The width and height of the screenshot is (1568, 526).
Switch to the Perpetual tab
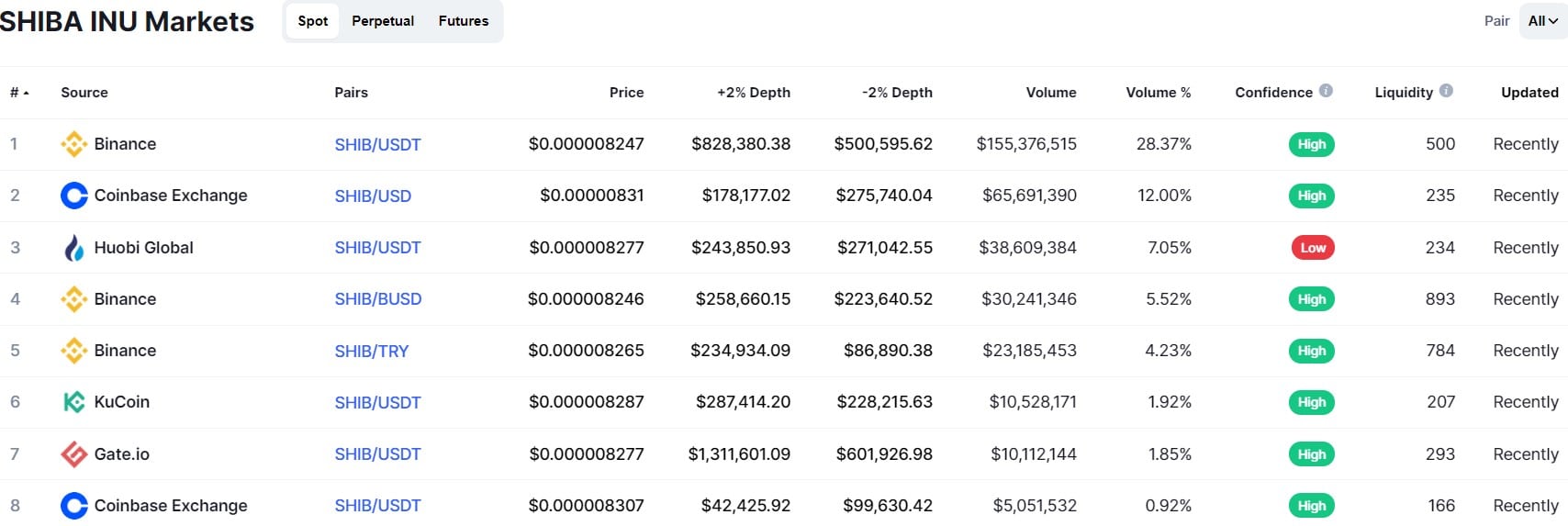tap(383, 21)
